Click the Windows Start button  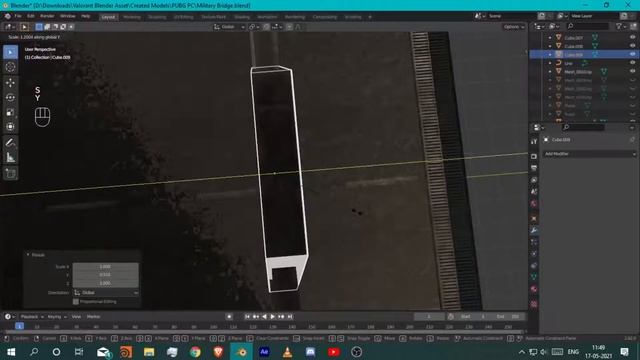(x=11, y=352)
